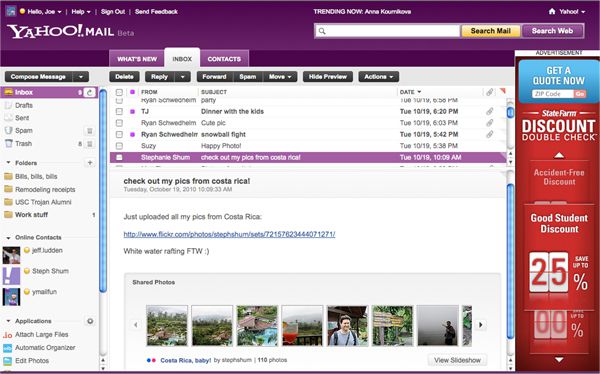
Task: Click the Edit Photos app icon
Action: (7, 361)
